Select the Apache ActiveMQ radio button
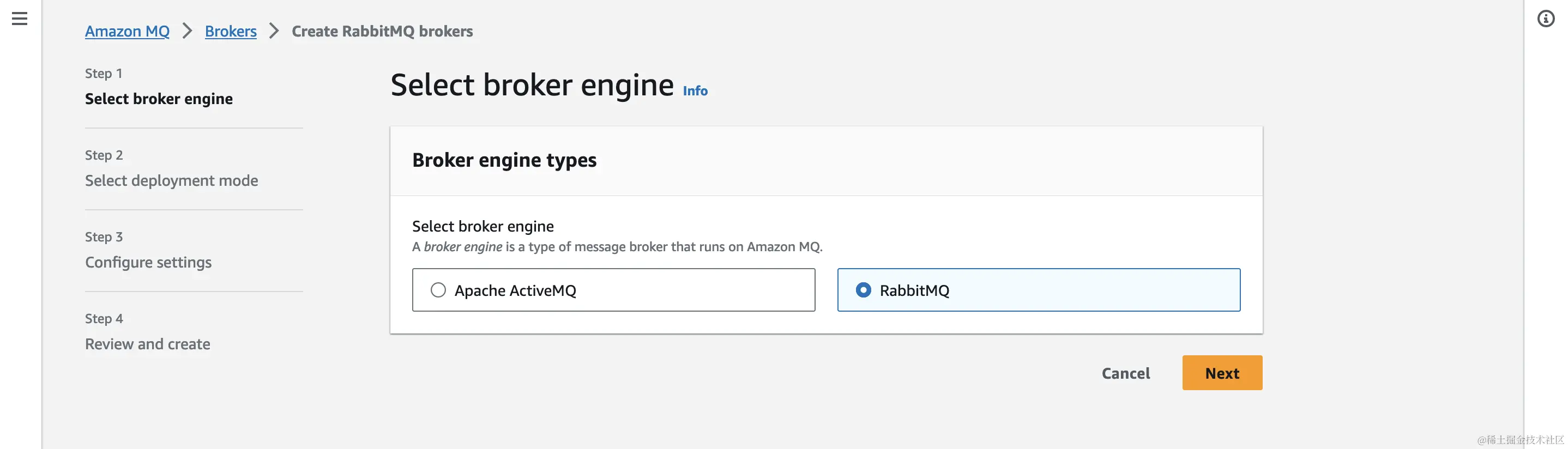This screenshot has height=449, width=1568. (x=438, y=290)
